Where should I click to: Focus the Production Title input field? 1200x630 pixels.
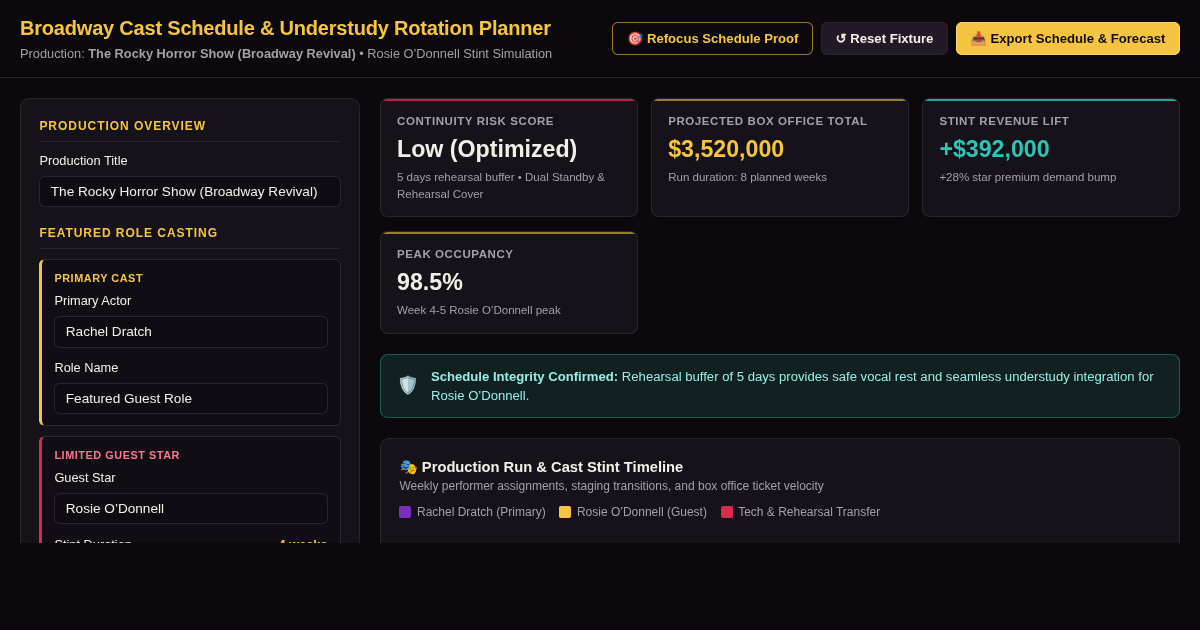[190, 192]
